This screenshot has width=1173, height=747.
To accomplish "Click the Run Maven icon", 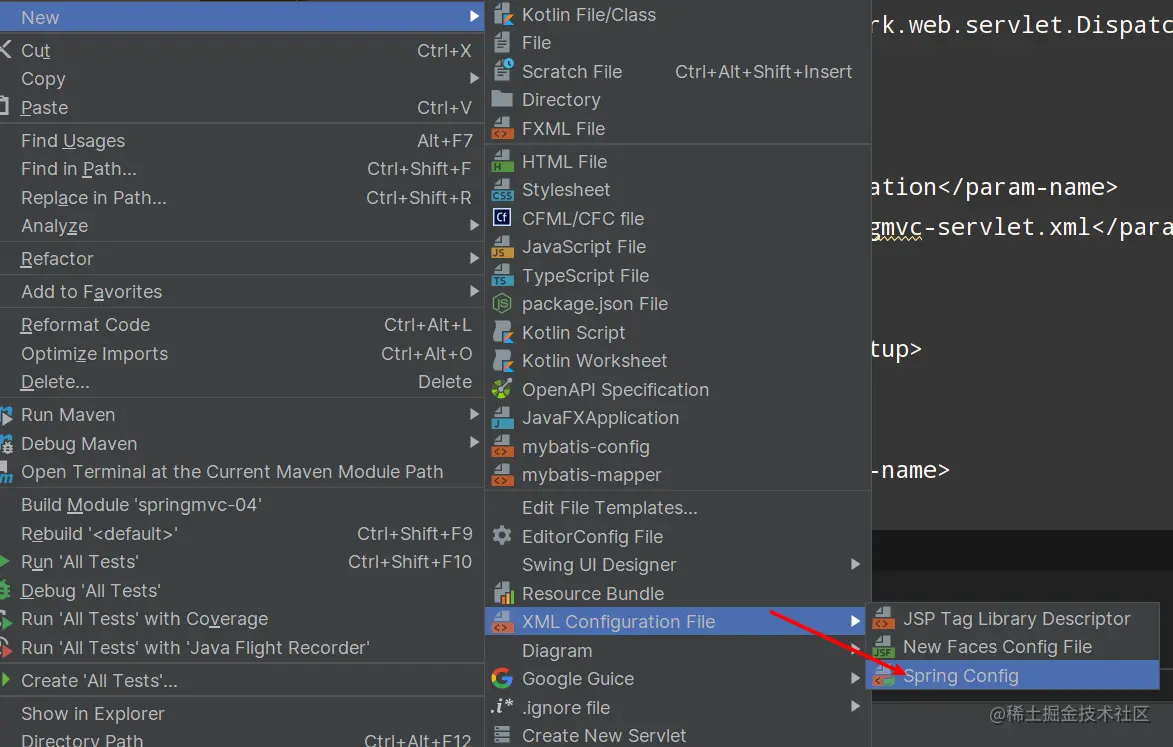I will tap(7, 415).
